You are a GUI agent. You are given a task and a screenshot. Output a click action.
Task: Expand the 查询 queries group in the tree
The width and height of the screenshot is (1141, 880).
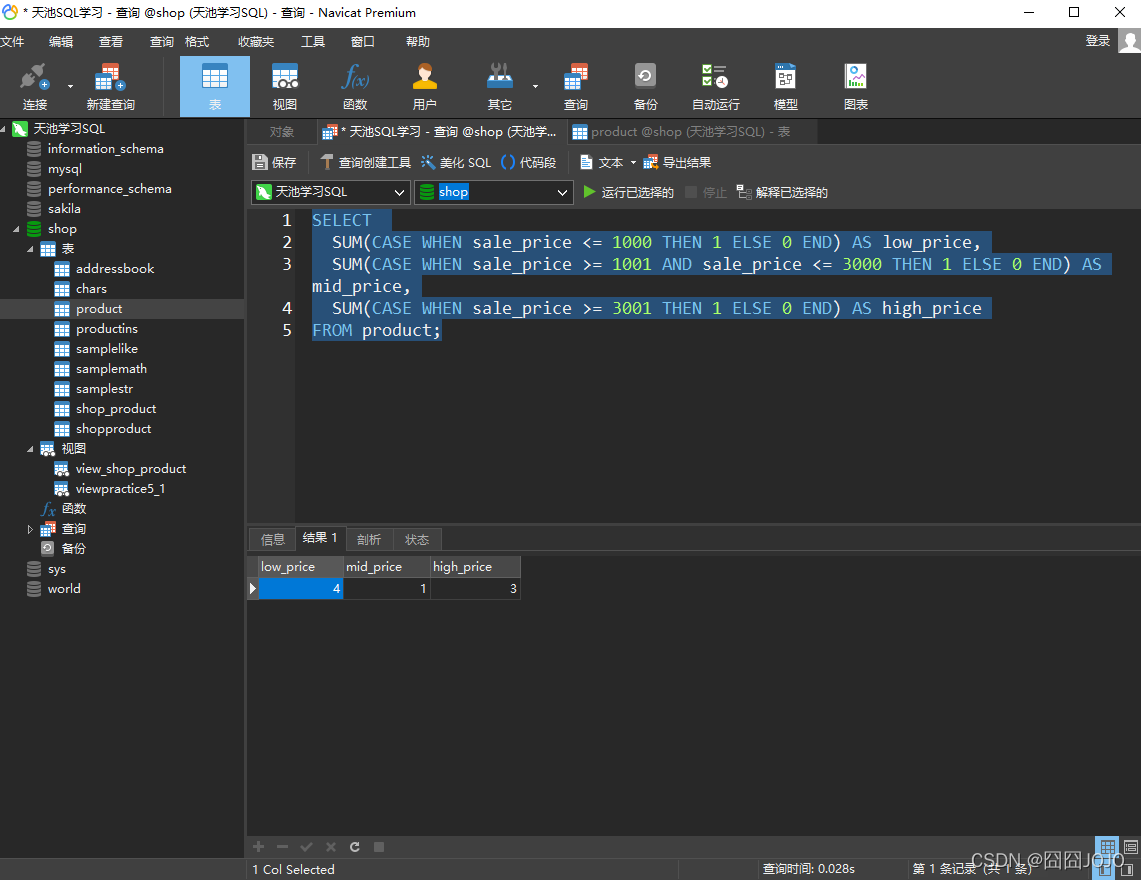(x=30, y=529)
